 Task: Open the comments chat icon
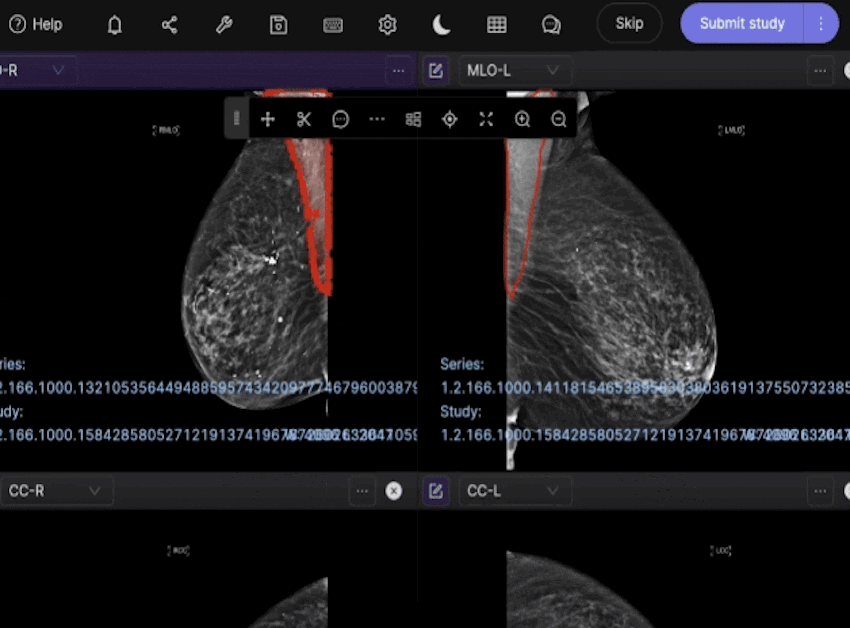551,25
